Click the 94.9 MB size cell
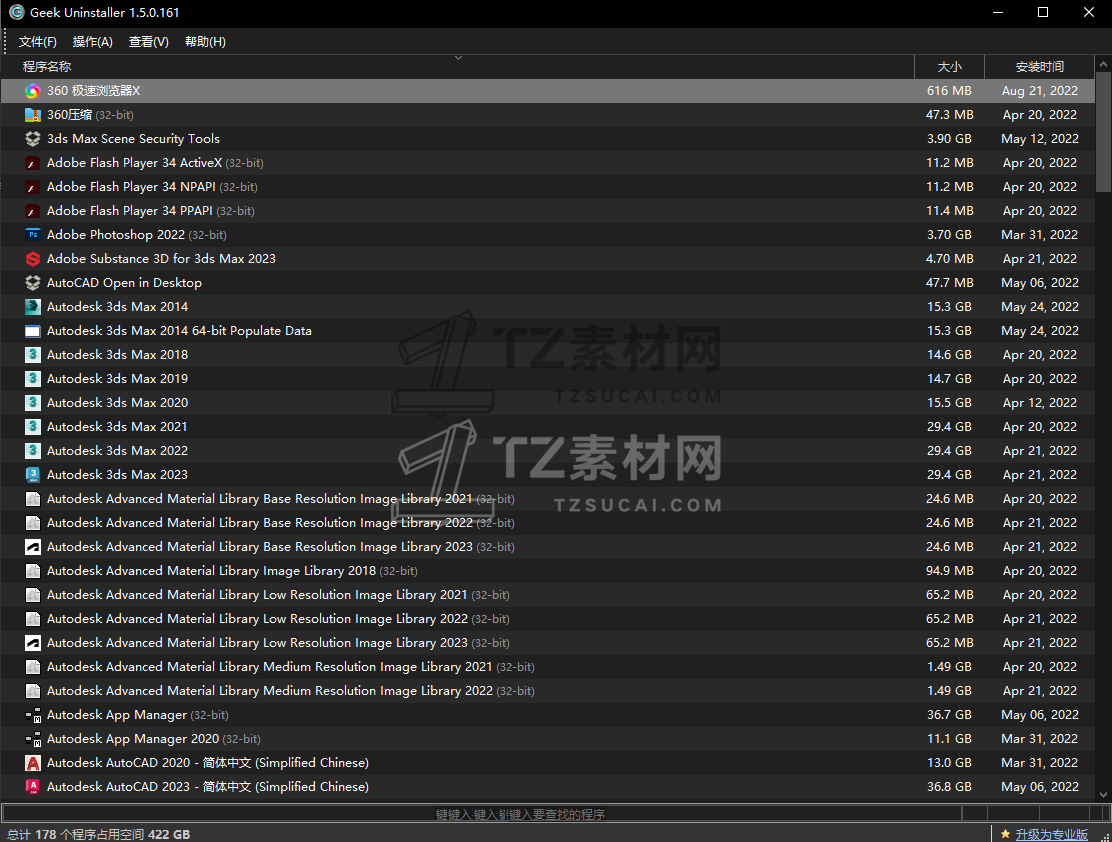This screenshot has height=842, width=1112. coord(949,571)
